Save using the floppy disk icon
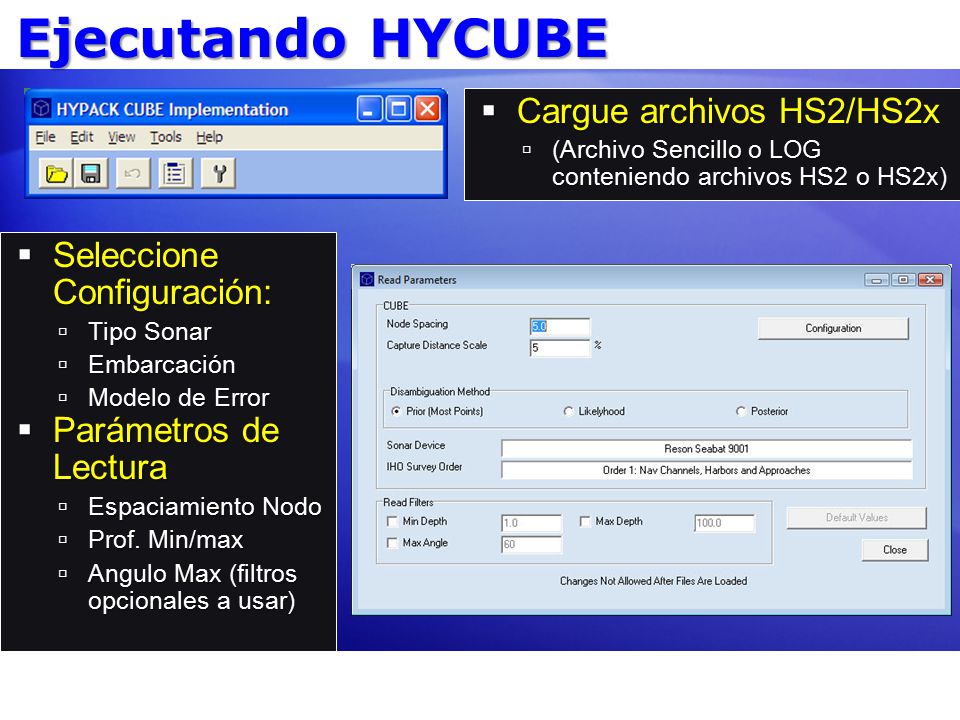This screenshot has height=720, width=960. coord(91,174)
